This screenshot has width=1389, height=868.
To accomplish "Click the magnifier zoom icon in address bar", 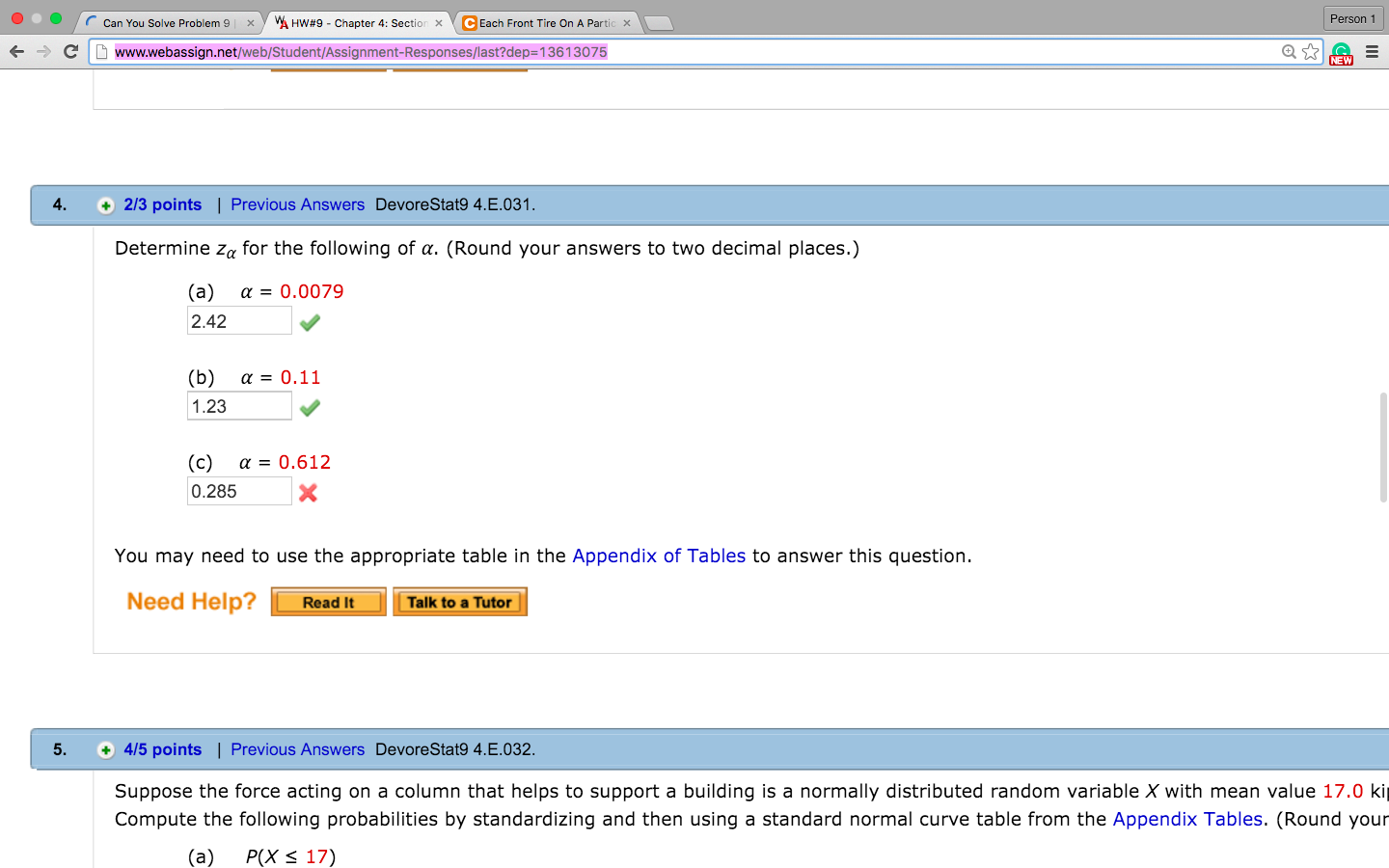I will coord(1290,51).
